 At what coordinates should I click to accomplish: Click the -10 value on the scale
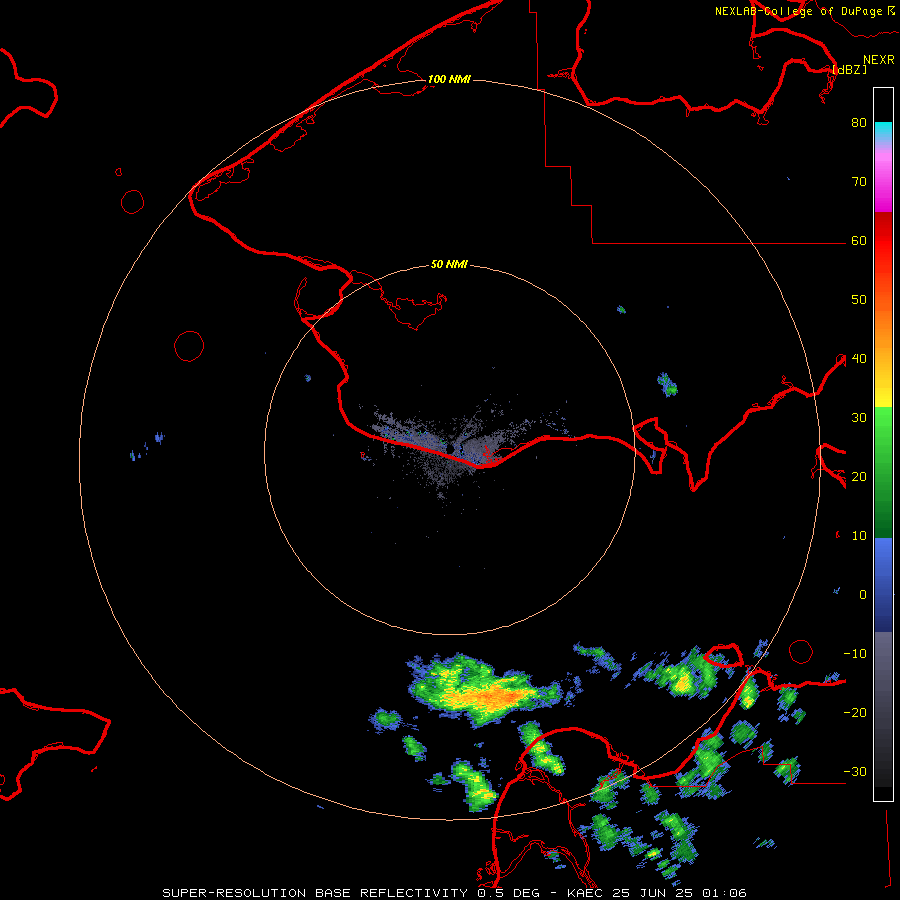tap(855, 654)
